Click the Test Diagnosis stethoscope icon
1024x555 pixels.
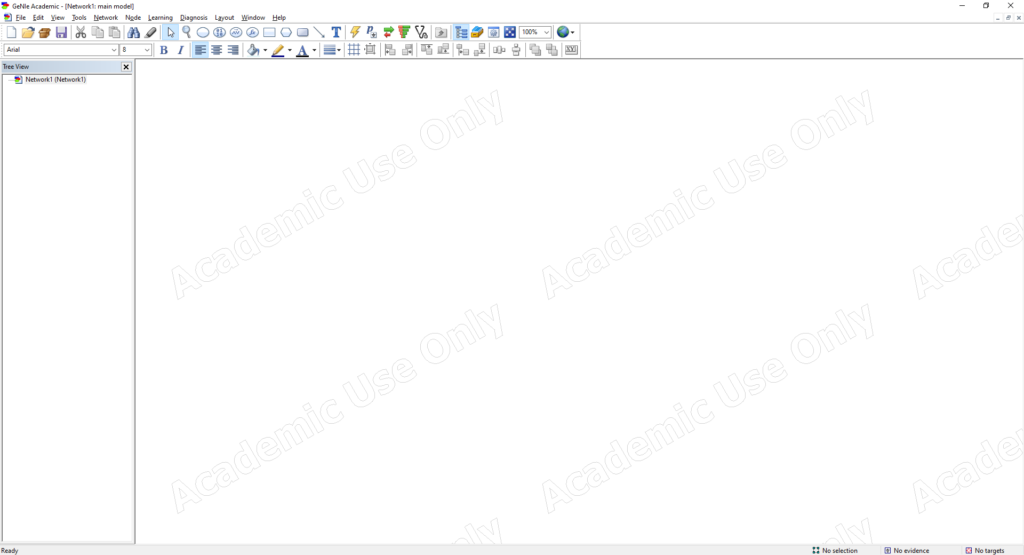tap(421, 32)
